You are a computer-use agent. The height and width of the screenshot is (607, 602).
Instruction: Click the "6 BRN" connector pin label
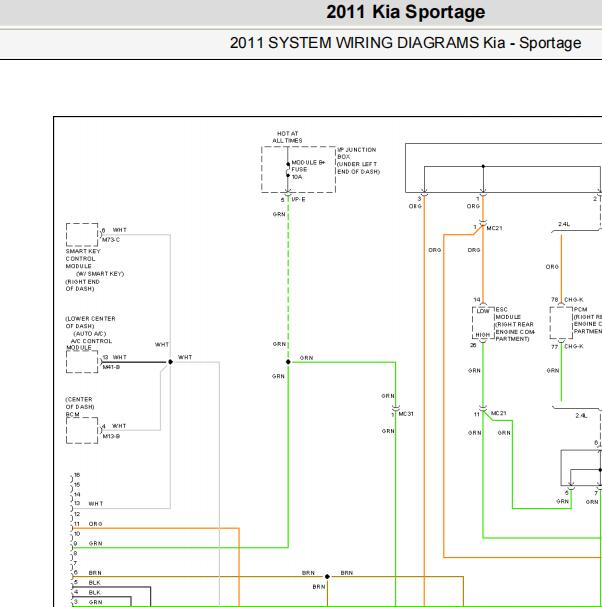coord(88,573)
